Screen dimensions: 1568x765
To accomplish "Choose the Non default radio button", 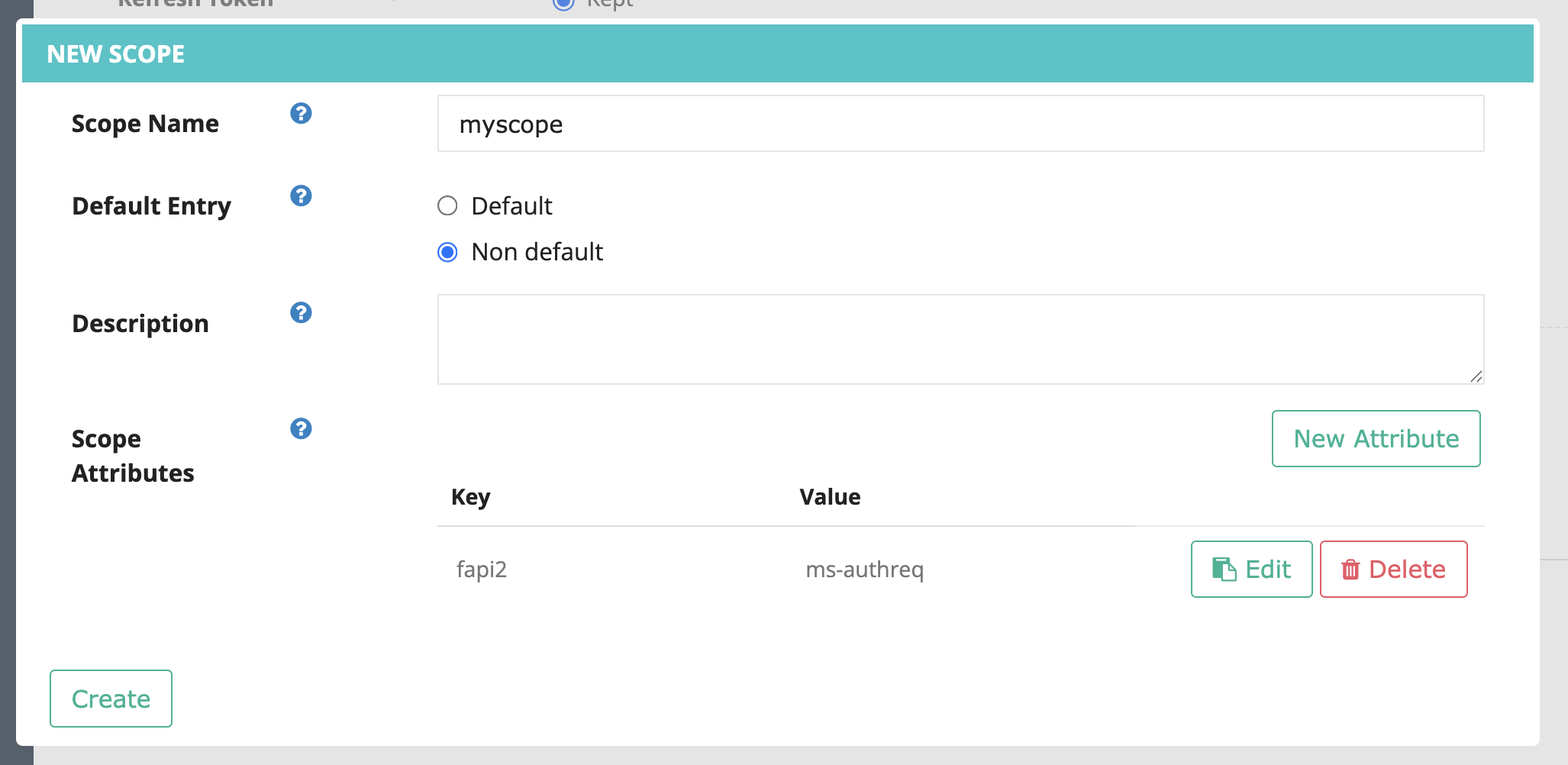I will pos(447,252).
